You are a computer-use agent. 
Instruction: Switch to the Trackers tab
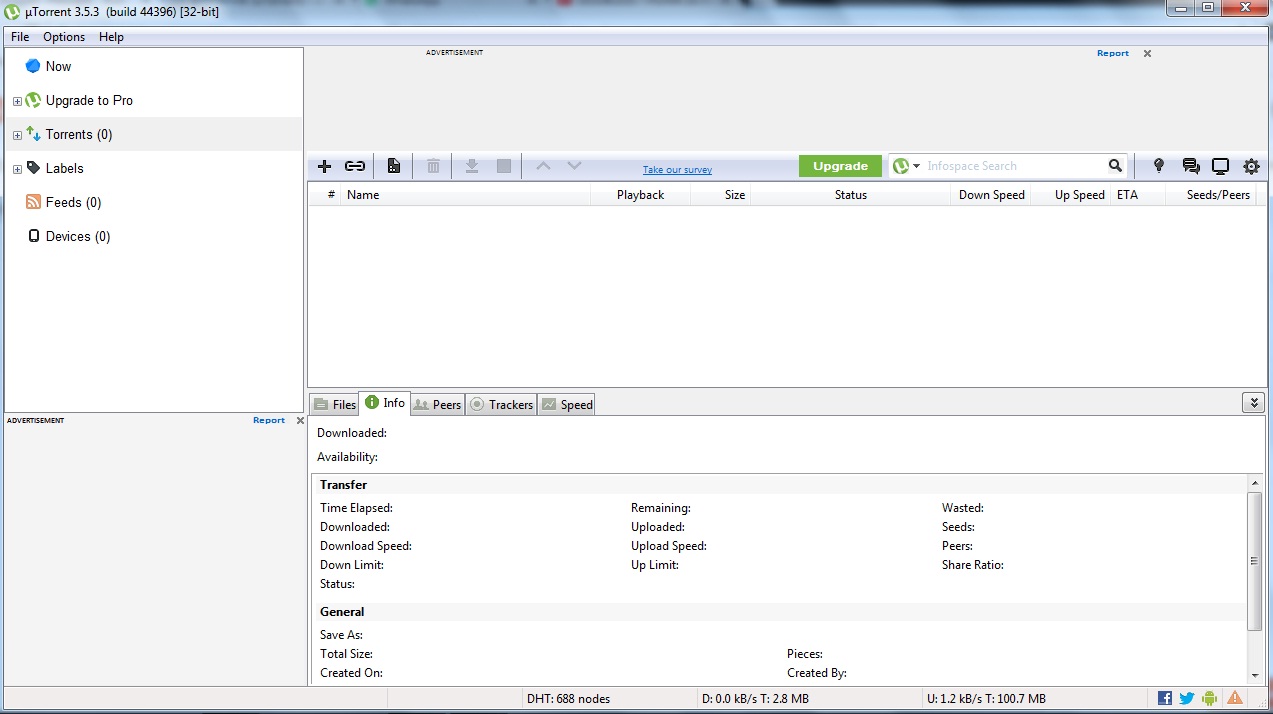click(501, 404)
